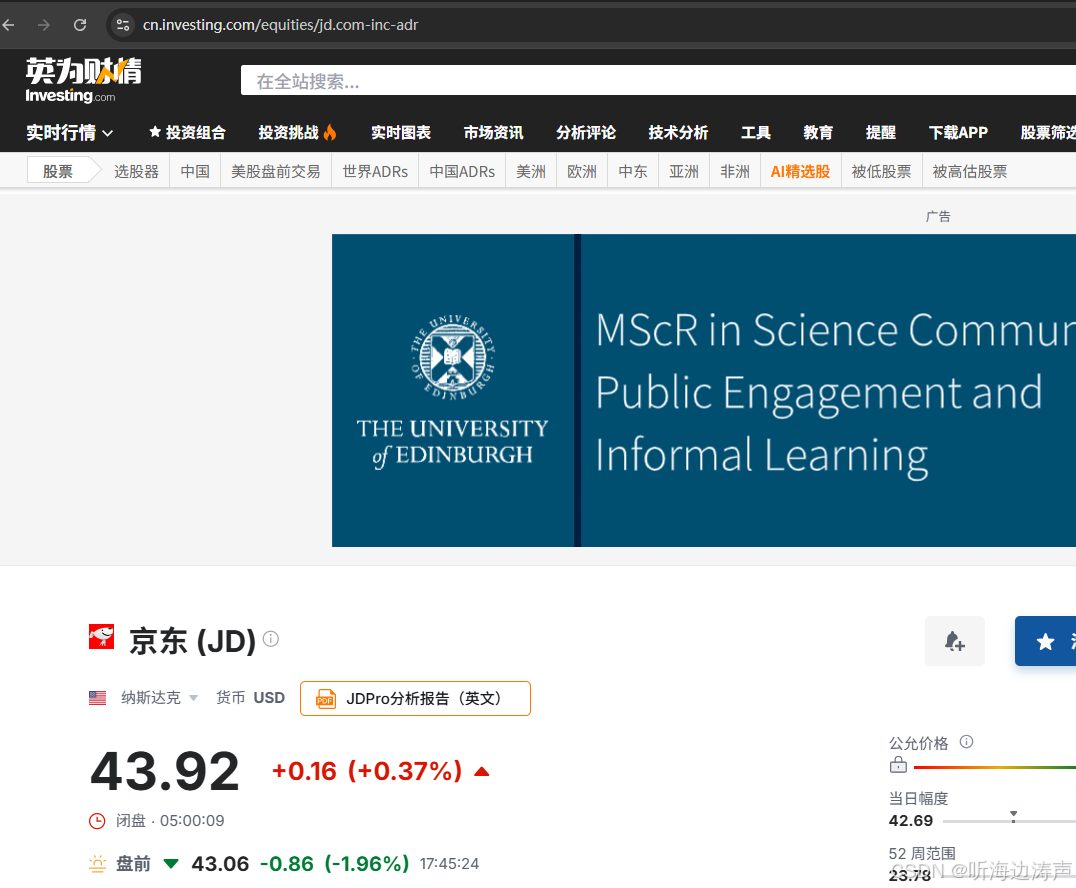Focus the site search box

tap(657, 81)
